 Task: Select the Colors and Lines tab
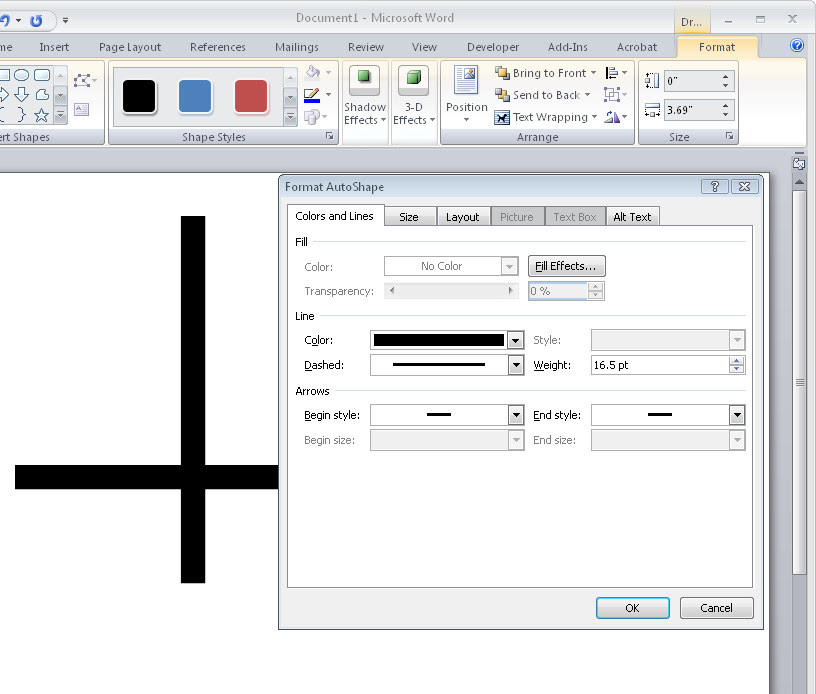click(335, 216)
